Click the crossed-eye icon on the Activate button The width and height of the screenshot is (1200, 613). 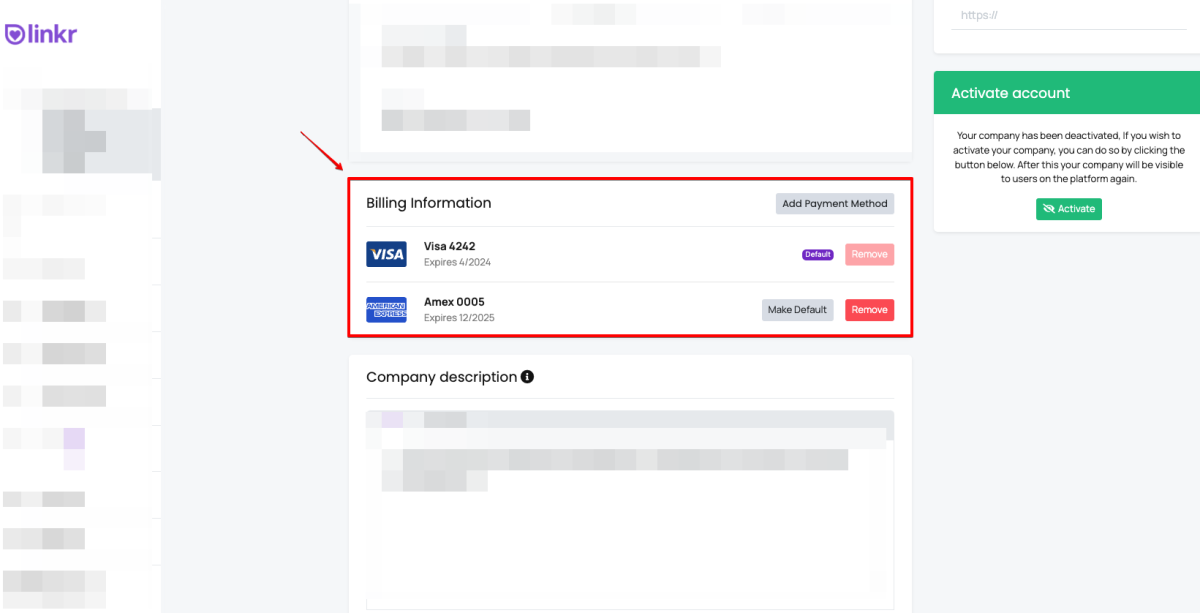tap(1049, 209)
